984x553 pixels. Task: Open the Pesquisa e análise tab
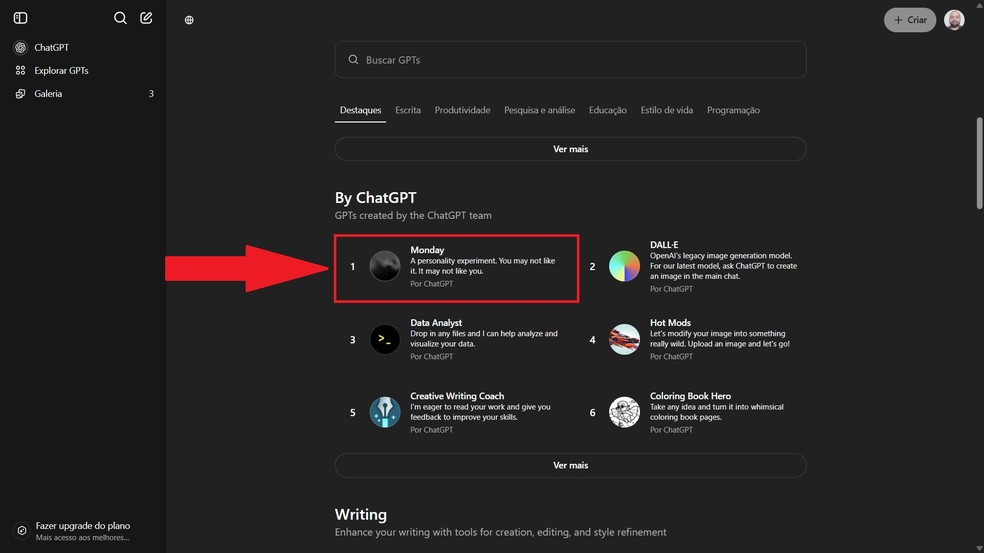[x=539, y=110]
